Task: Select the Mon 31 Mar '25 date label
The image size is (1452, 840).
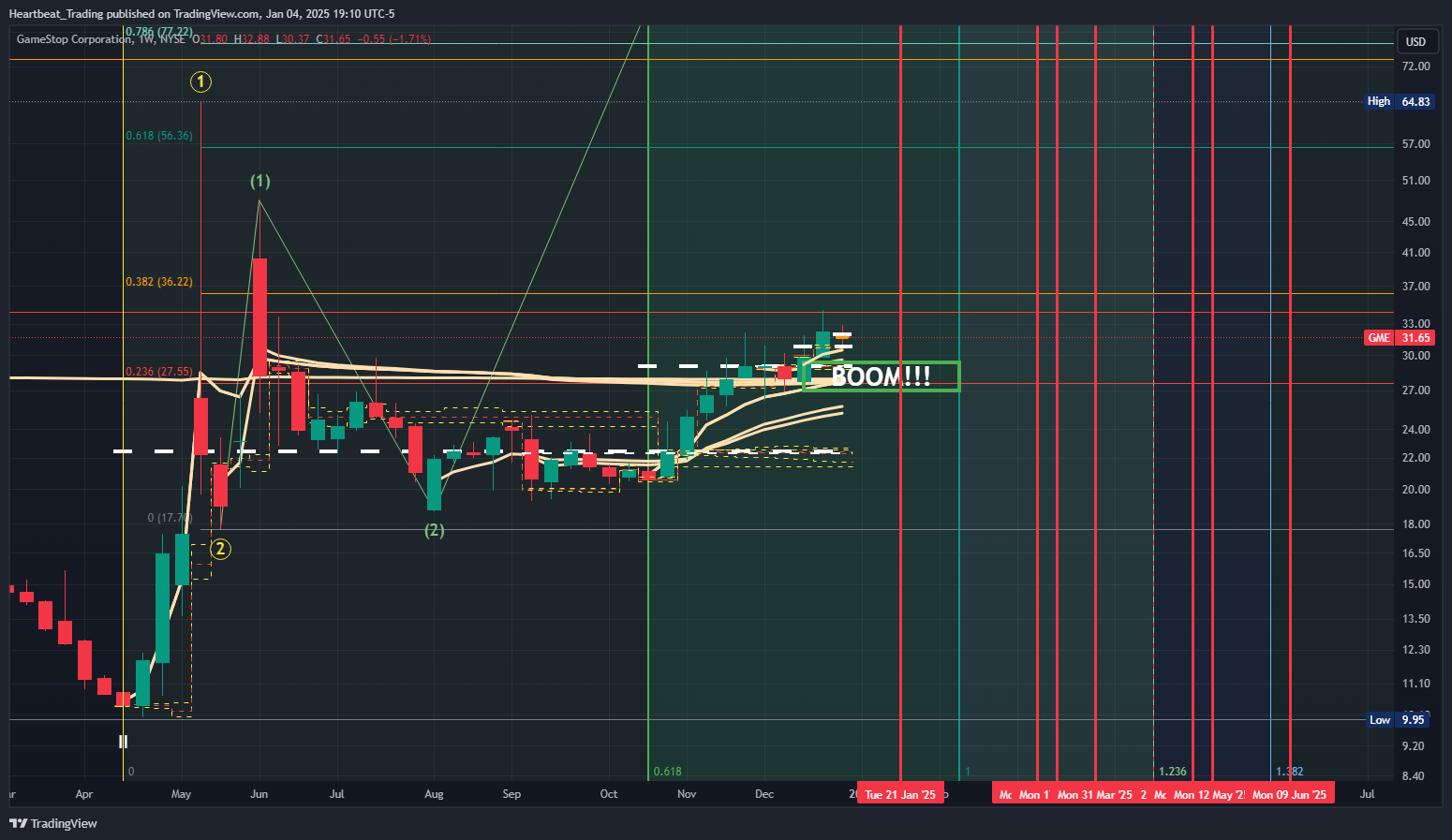Action: (x=1095, y=794)
